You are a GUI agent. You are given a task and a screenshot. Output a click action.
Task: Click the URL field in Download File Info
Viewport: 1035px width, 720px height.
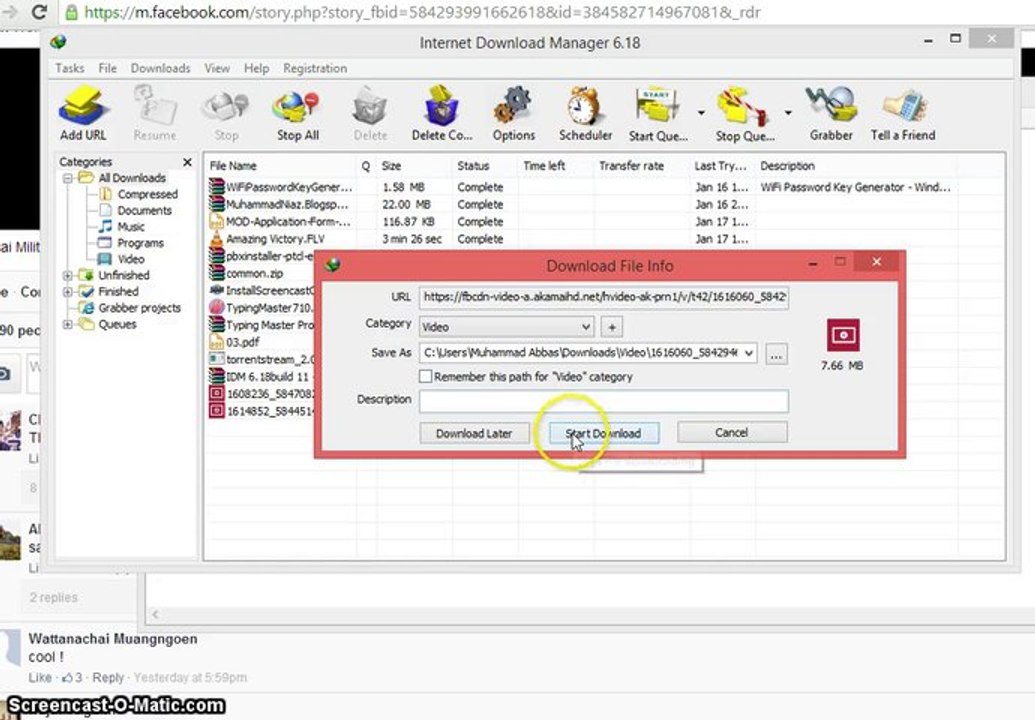(x=603, y=297)
